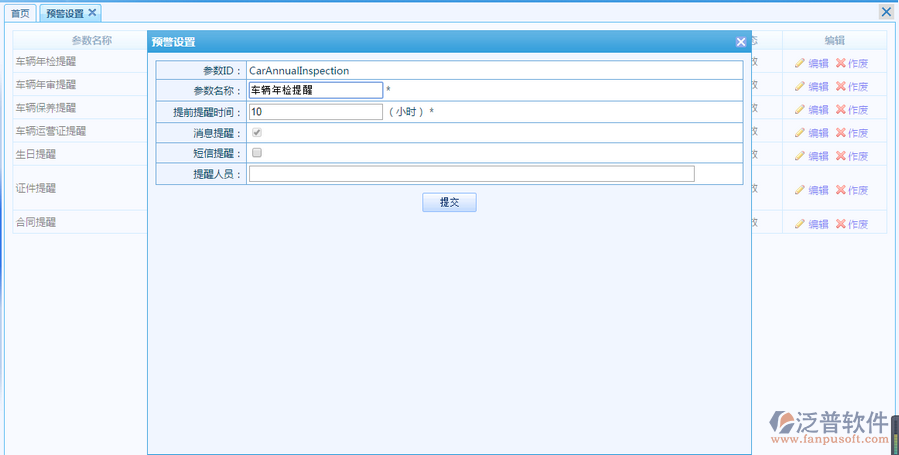This screenshot has height=455, width=899.
Task: Click the 提前提醒时间 hours input
Action: tap(316, 112)
